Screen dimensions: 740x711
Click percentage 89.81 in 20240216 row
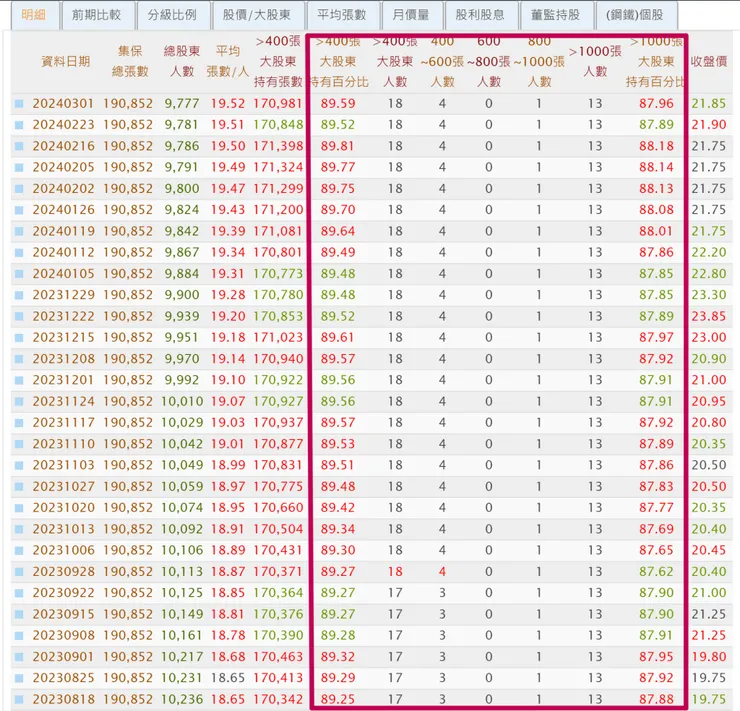click(337, 146)
